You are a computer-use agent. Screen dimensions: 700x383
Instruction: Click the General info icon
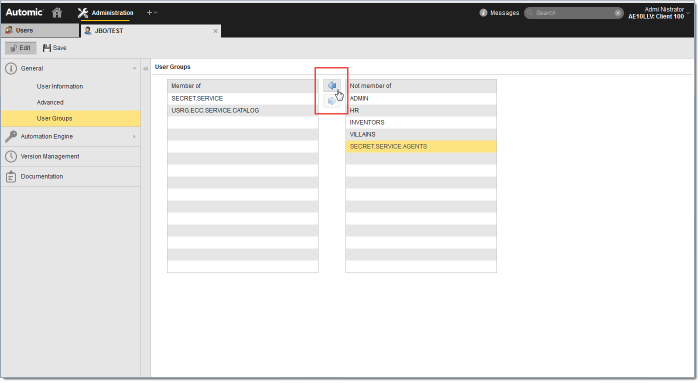(11, 68)
